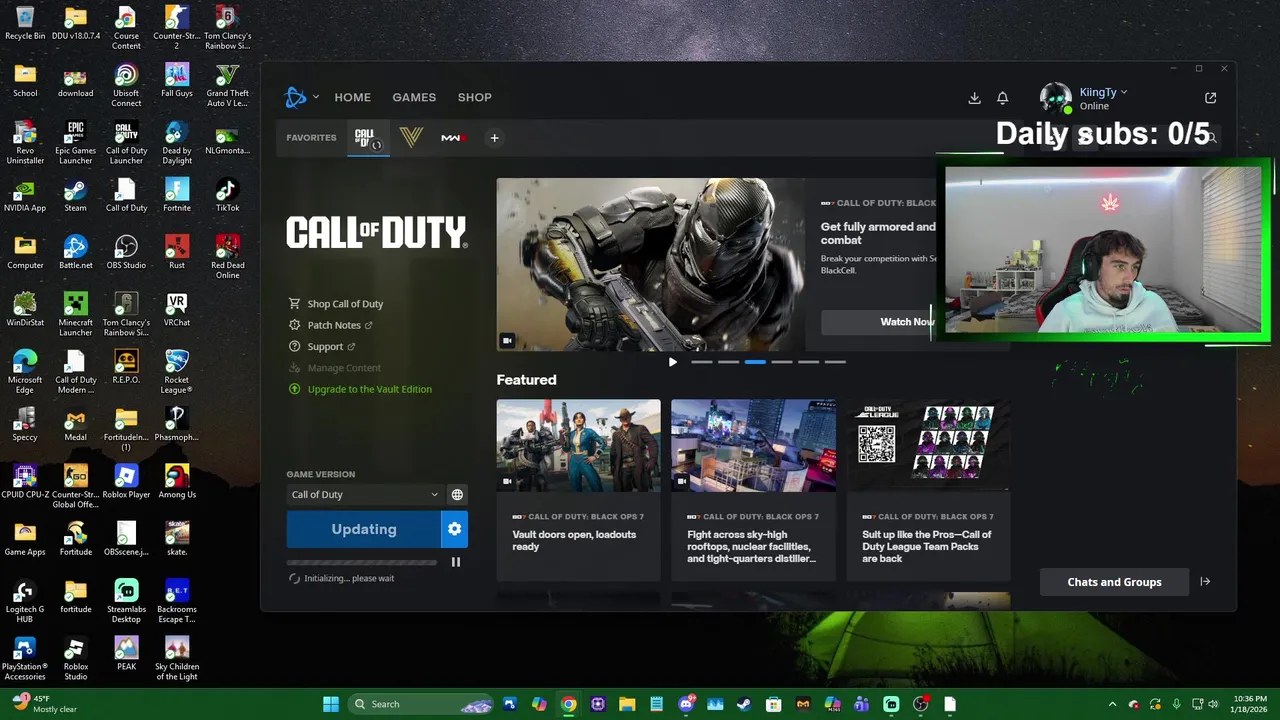This screenshot has width=1280, height=720.
Task: Open Ubisoft Connect desktop icon
Action: [x=126, y=84]
